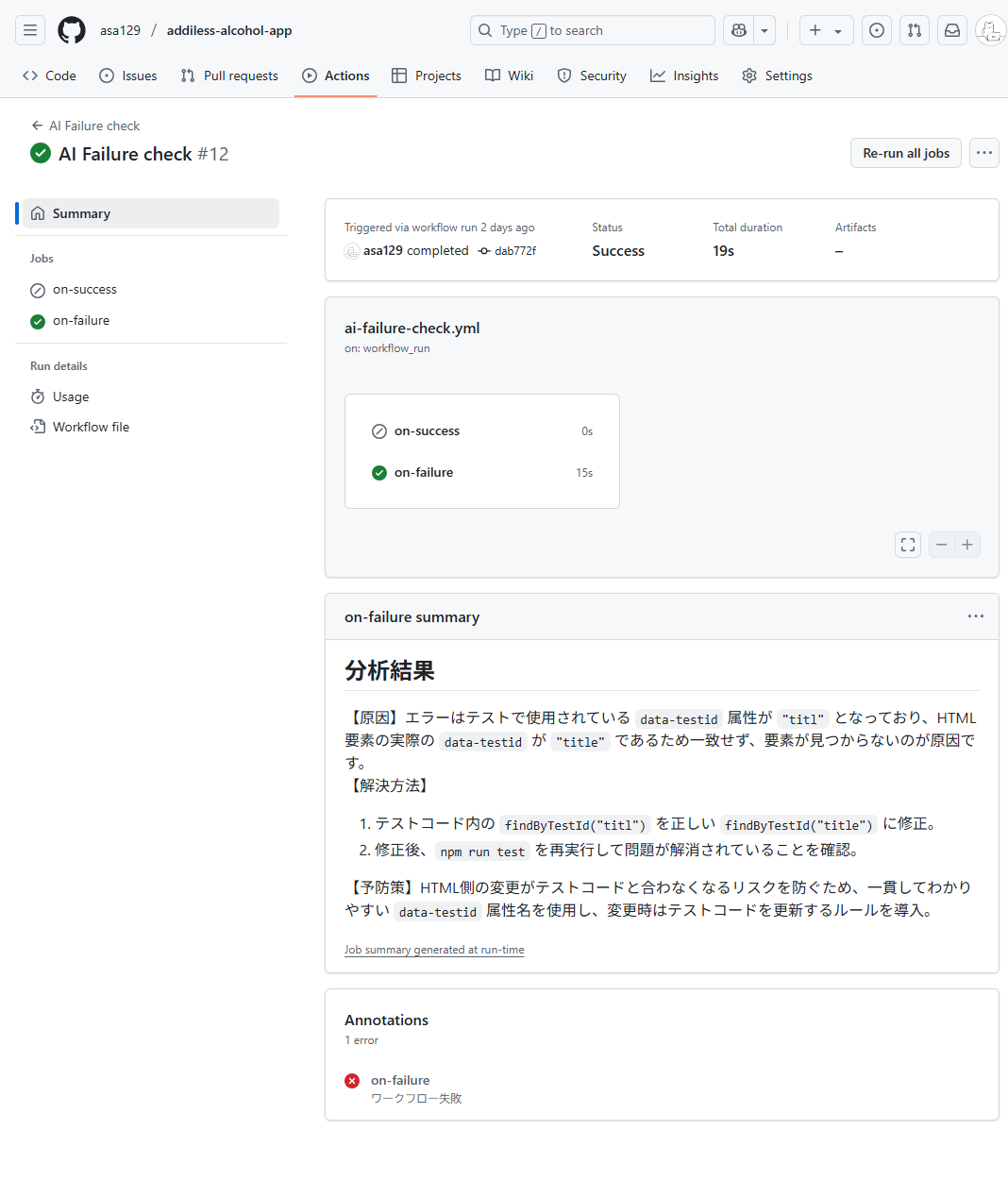Zoom out the workflow graph

tap(942, 545)
